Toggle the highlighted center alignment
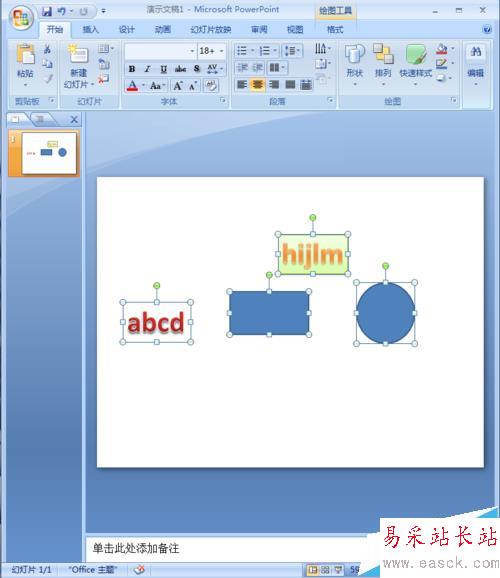The width and height of the screenshot is (500, 578). click(258, 85)
